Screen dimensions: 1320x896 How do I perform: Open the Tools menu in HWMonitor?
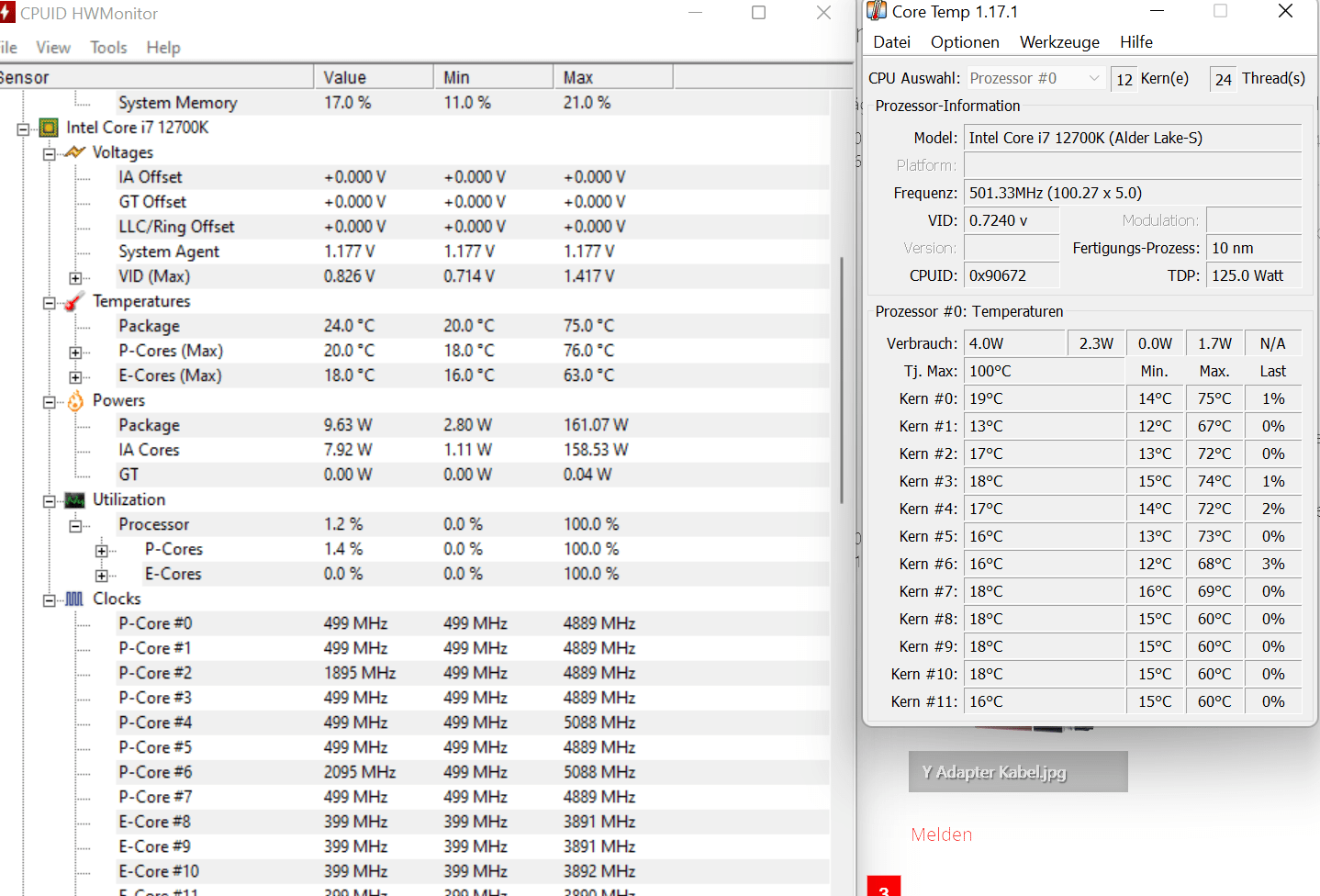[x=108, y=47]
